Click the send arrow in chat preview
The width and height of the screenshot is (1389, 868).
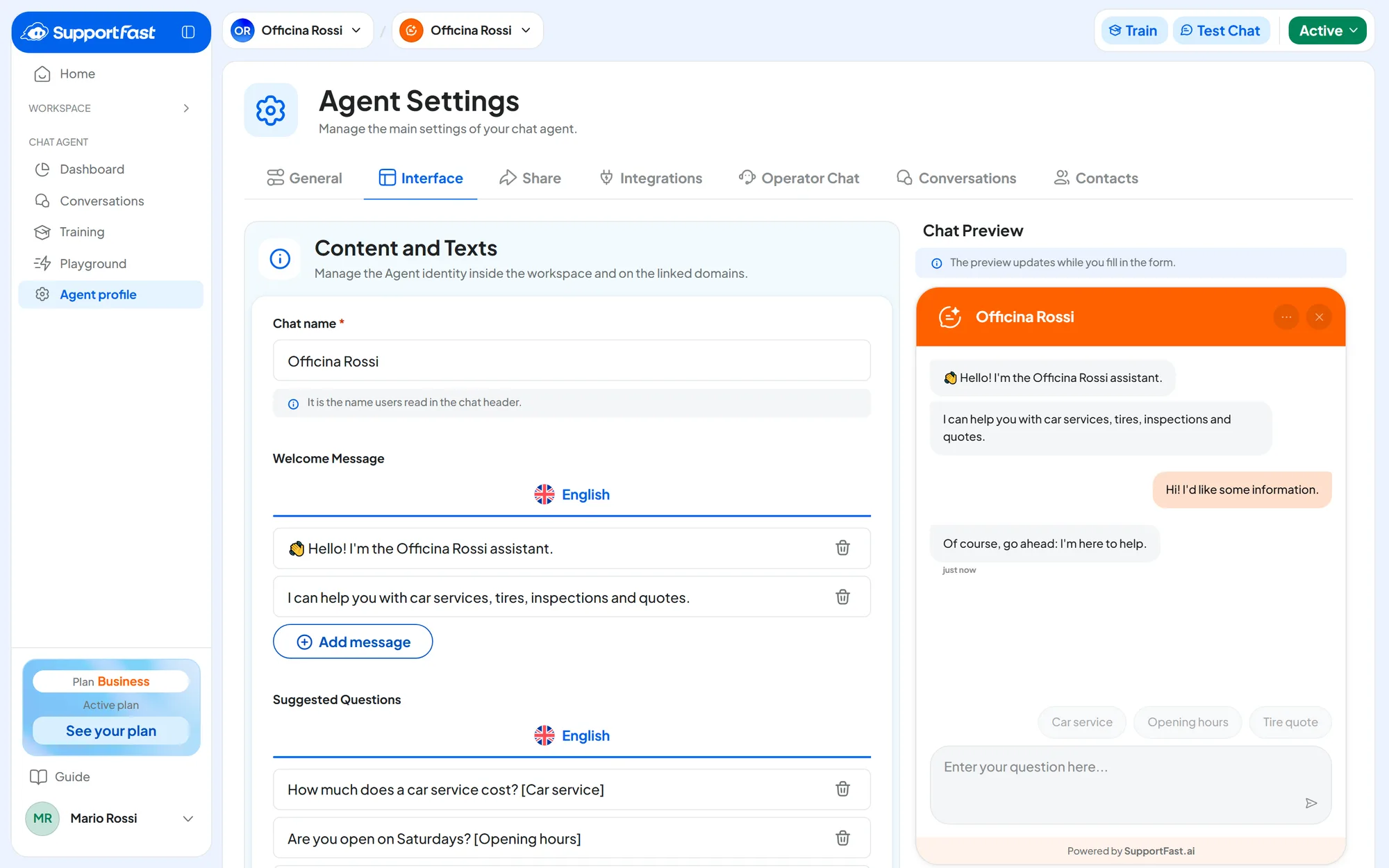pos(1311,803)
